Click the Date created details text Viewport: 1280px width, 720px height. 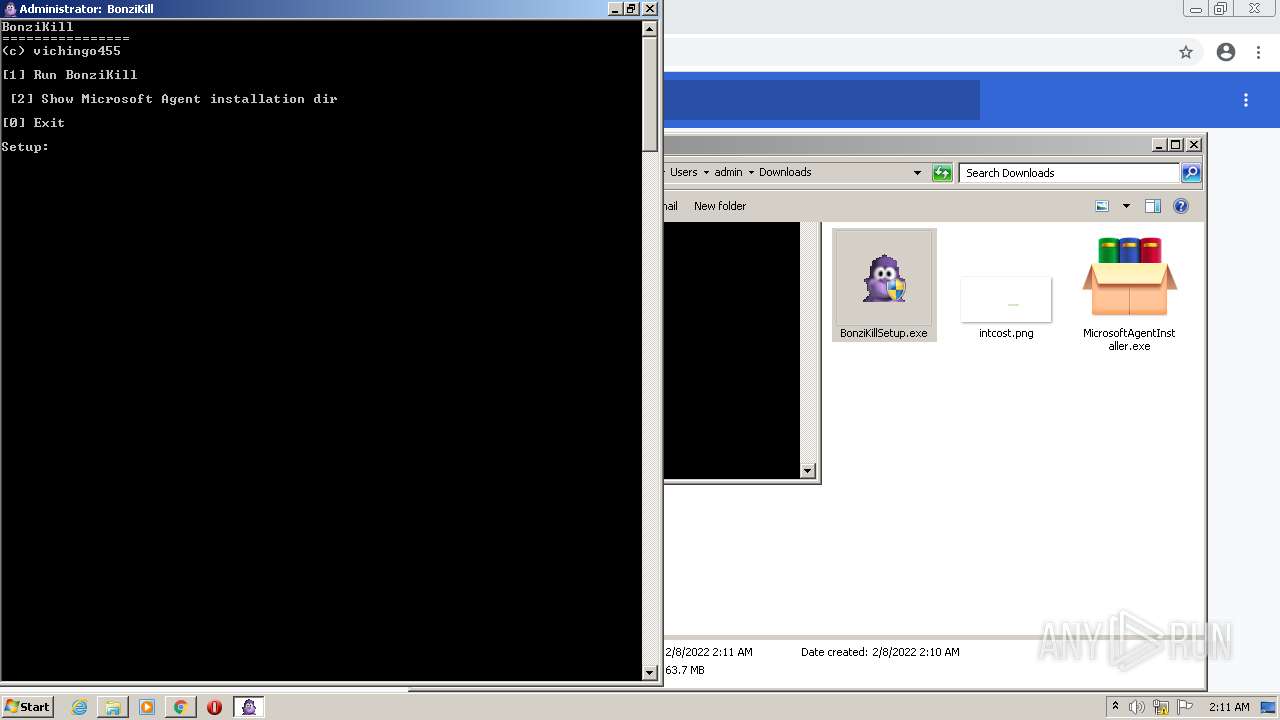point(880,652)
